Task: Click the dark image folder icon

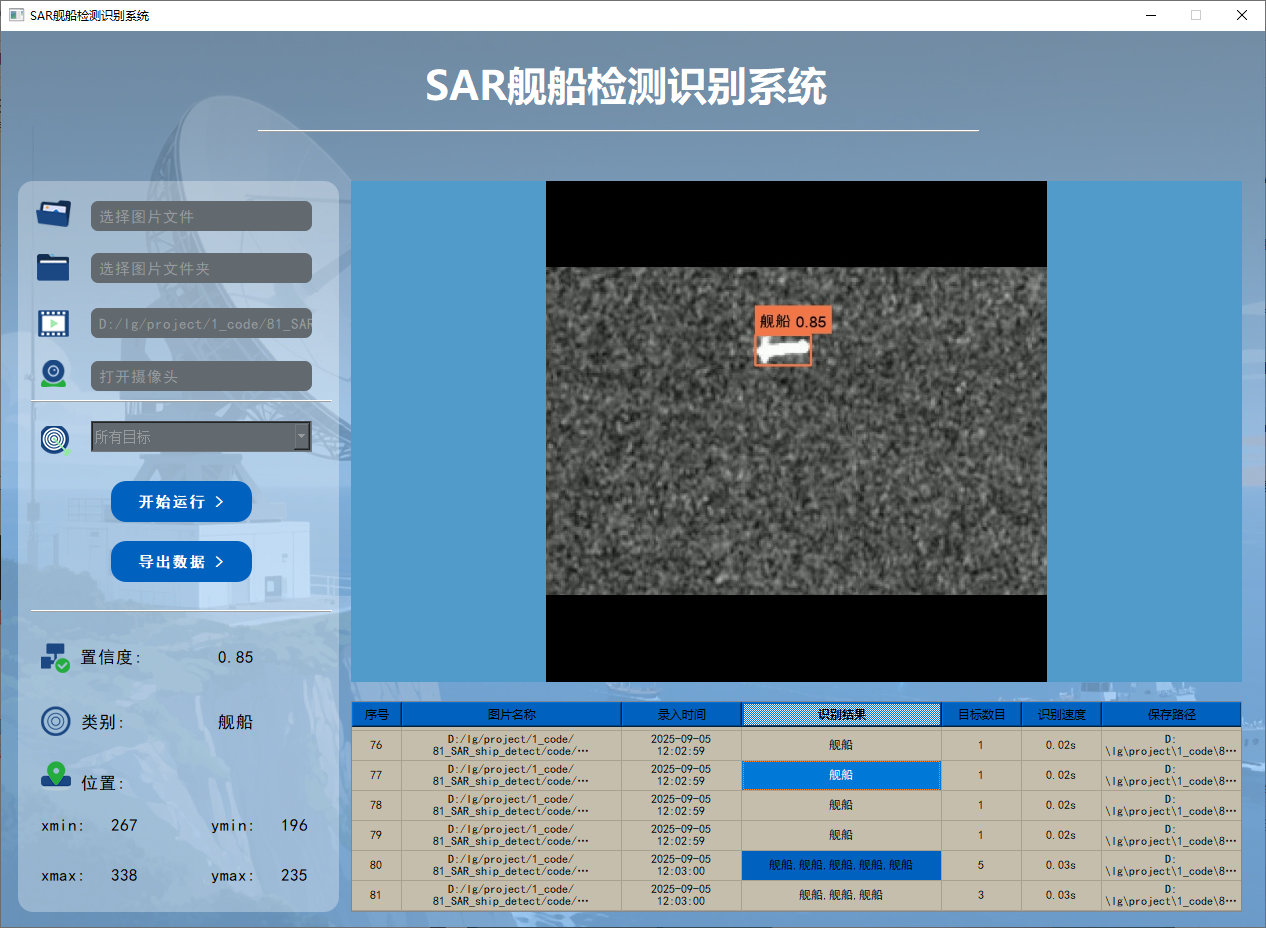Action: [53, 267]
